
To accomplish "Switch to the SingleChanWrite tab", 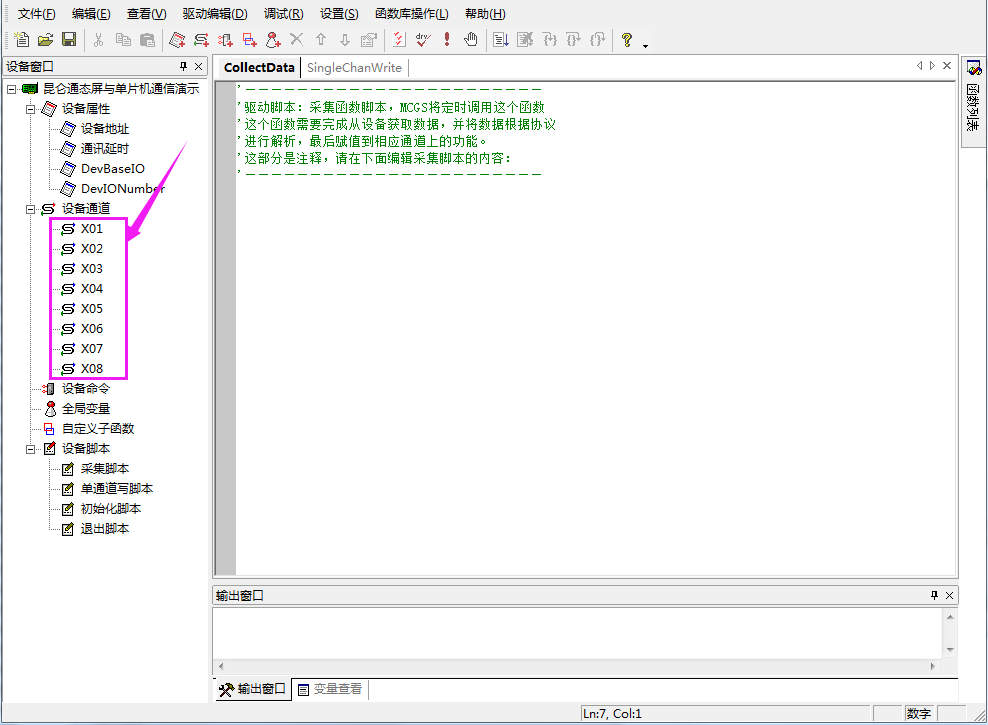I will click(354, 67).
